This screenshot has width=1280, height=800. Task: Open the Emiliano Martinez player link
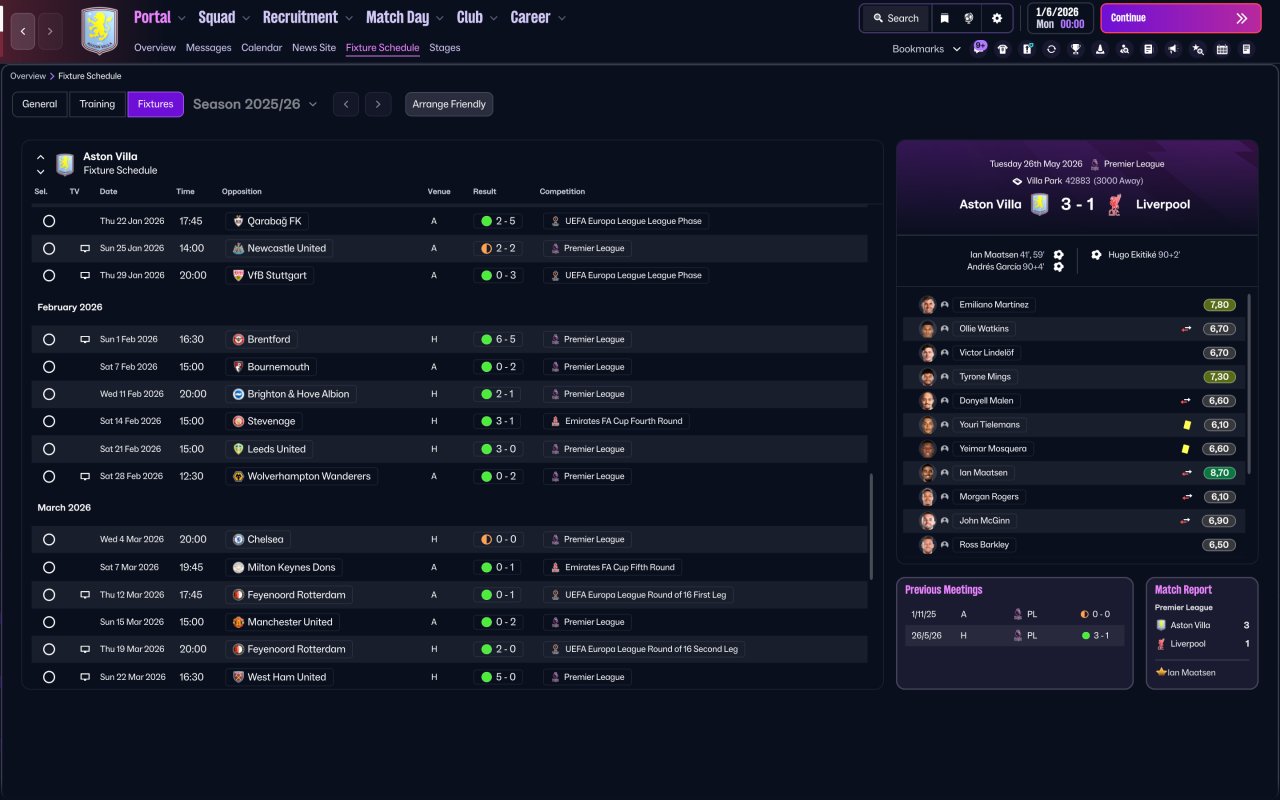995,305
